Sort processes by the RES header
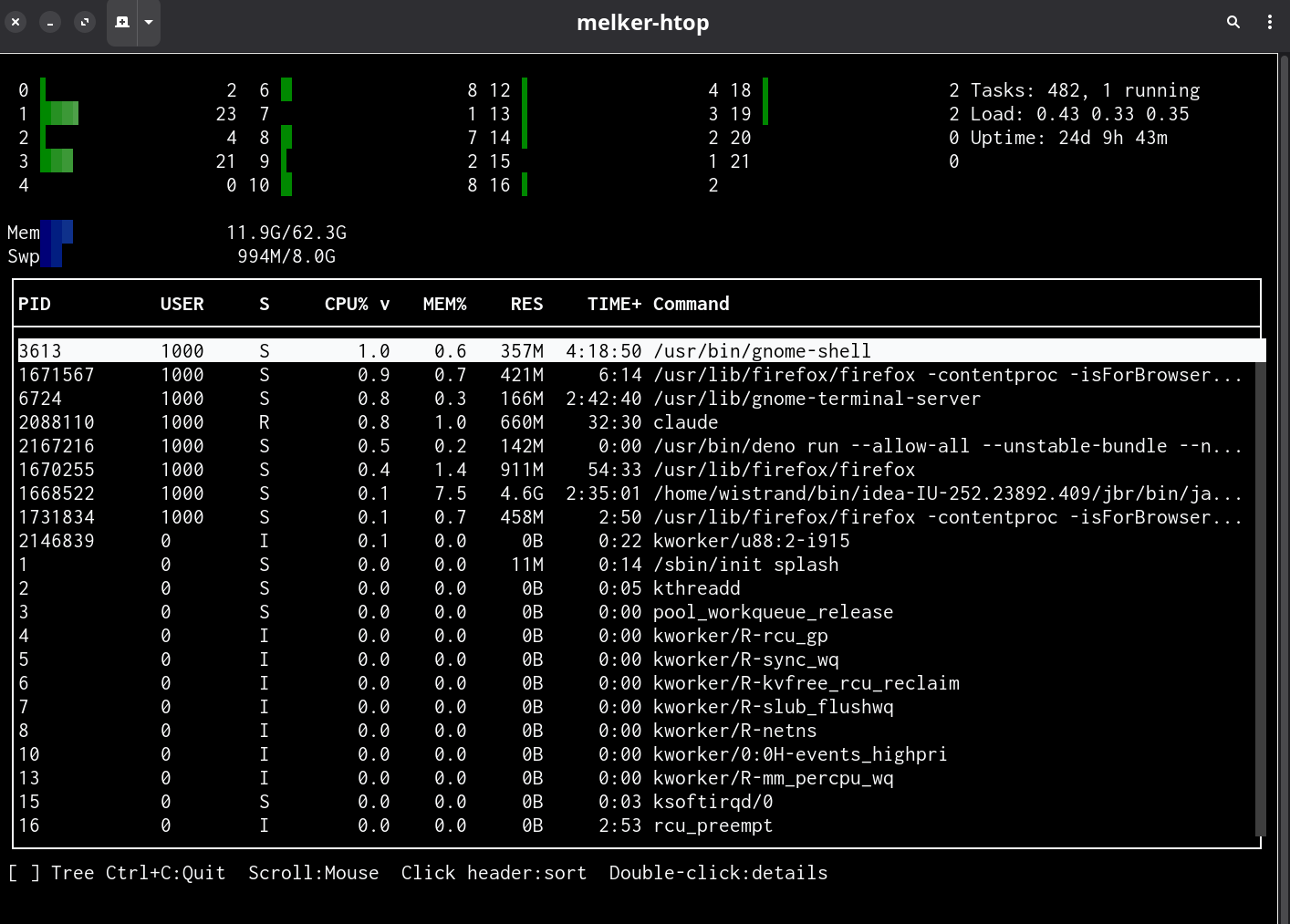Viewport: 1290px width, 924px height. (526, 304)
